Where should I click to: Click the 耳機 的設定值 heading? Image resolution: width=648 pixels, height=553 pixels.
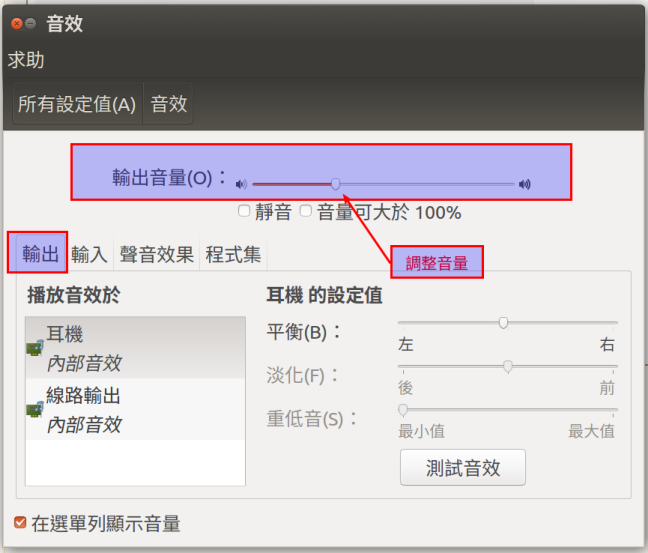point(324,295)
